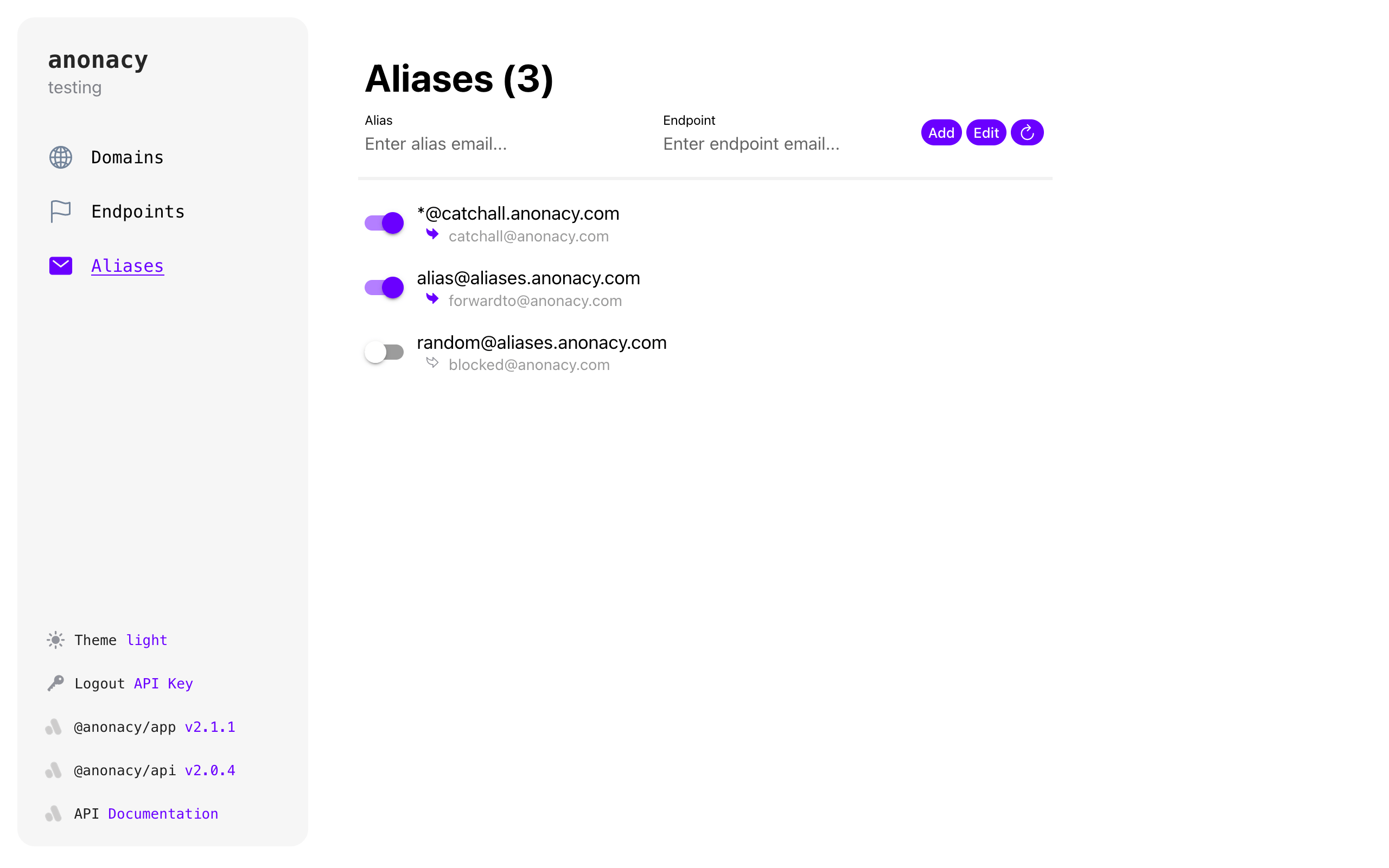Click the gray arrow beside blocked@anonacy.com
This screenshot has width=1389, height=868.
(x=433, y=363)
